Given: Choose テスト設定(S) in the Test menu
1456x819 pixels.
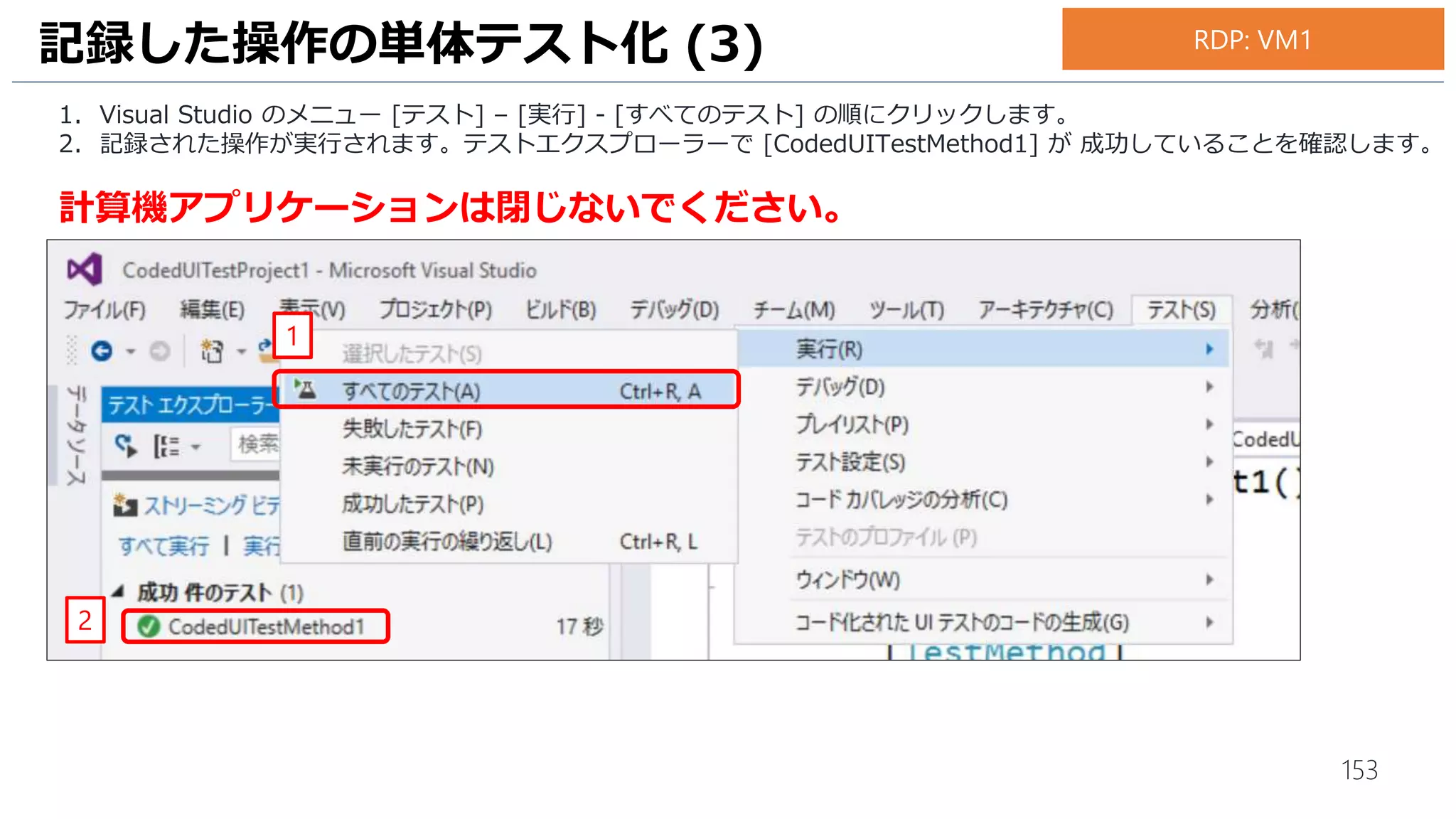Looking at the screenshot, I should (983, 462).
